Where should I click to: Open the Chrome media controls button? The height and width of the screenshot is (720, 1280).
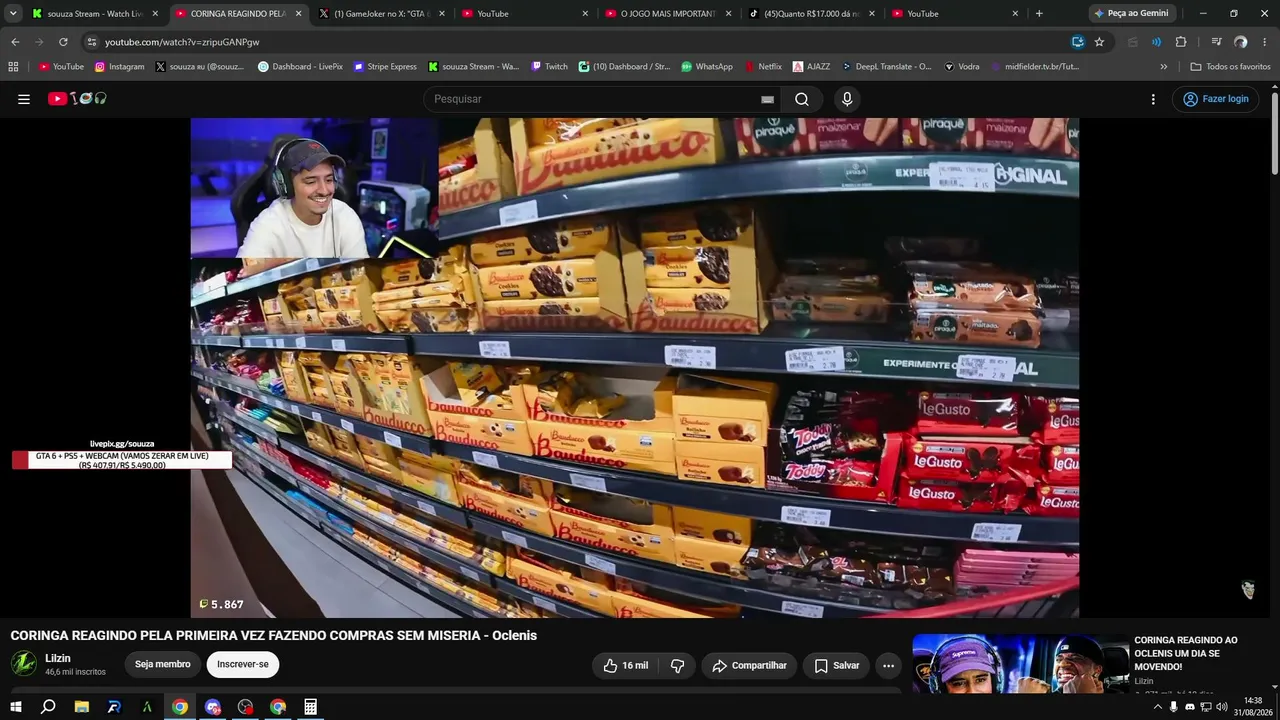(x=1217, y=42)
